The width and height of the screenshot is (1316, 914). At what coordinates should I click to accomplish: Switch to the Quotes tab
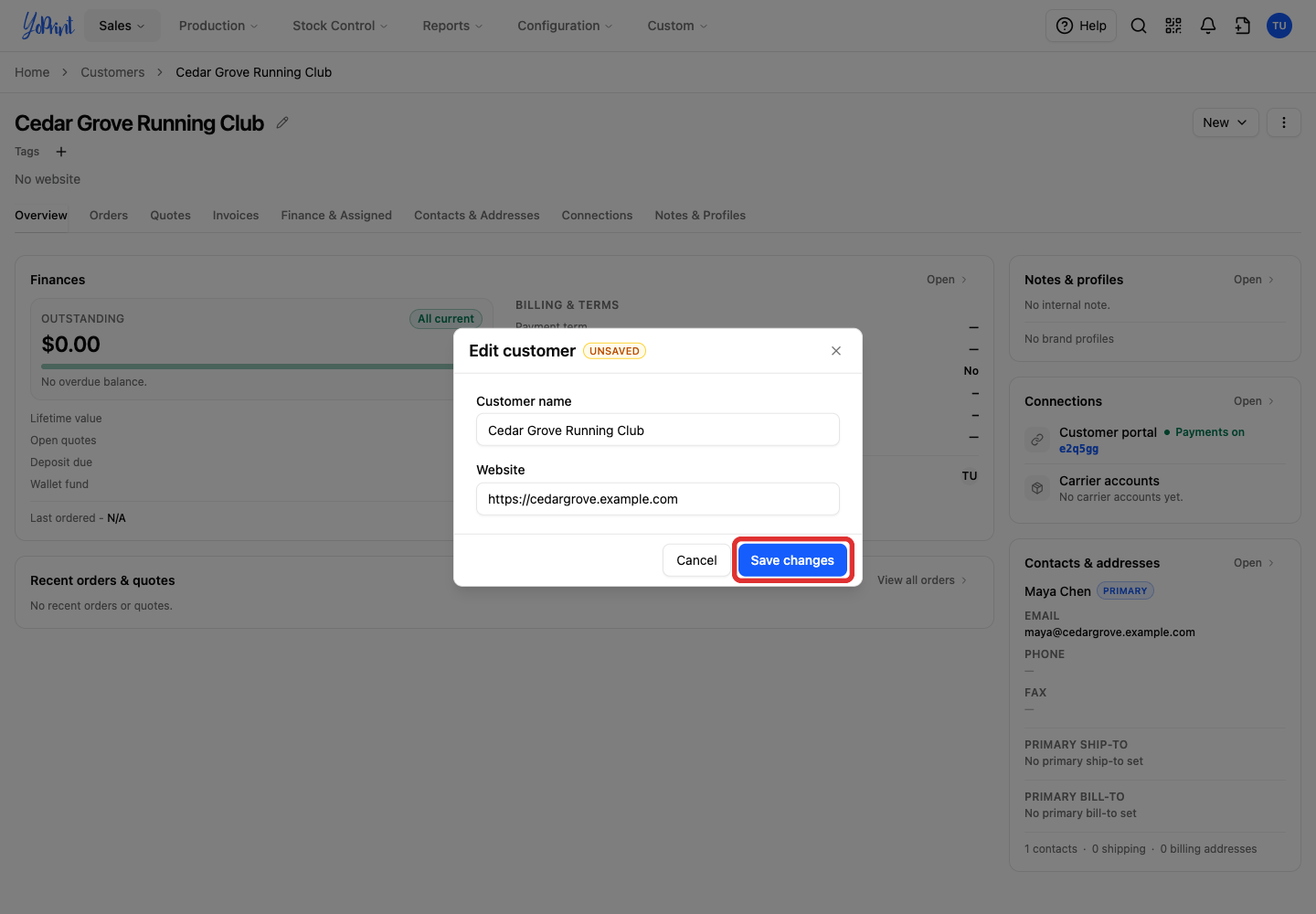click(171, 216)
